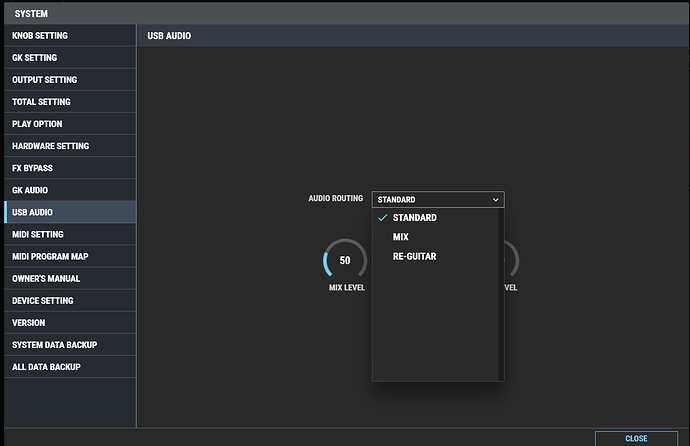Open the Owner's Manual entry
The image size is (690, 446).
coord(46,278)
